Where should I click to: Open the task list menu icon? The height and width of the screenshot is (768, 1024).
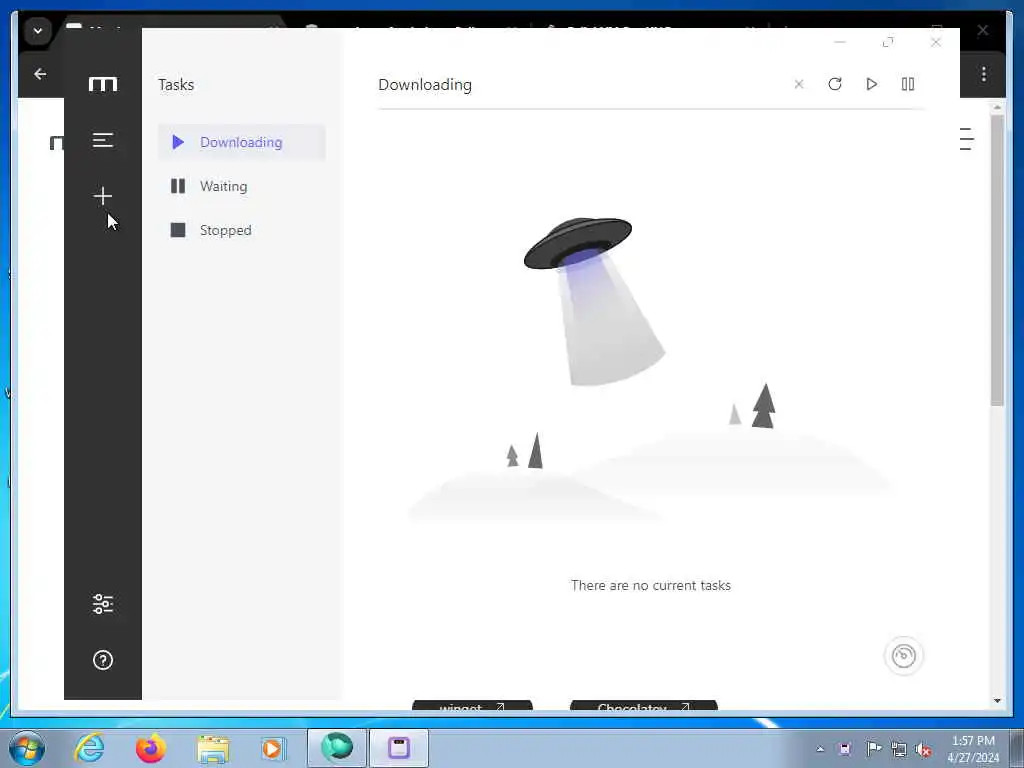pyautogui.click(x=103, y=140)
